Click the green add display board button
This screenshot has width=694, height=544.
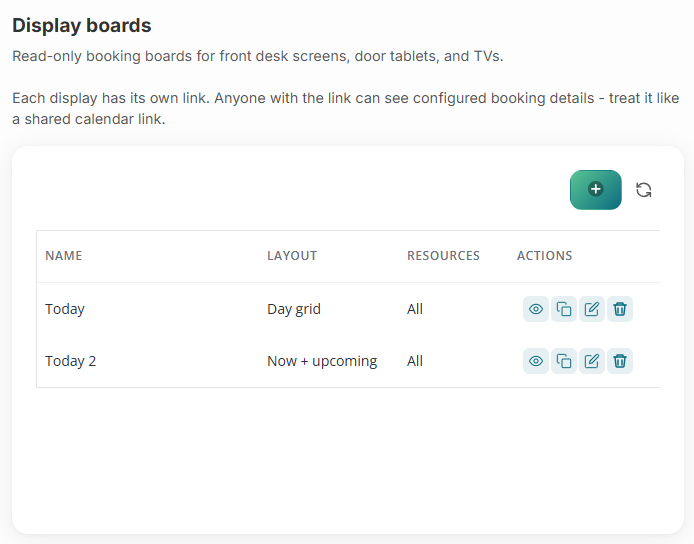[595, 189]
